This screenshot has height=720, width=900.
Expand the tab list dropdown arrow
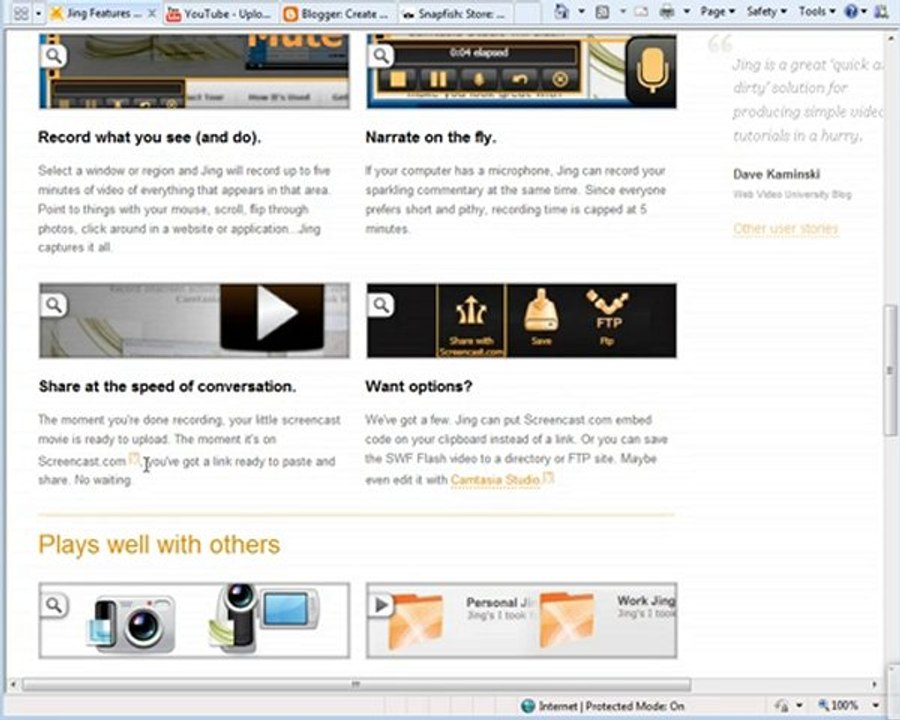[38, 13]
